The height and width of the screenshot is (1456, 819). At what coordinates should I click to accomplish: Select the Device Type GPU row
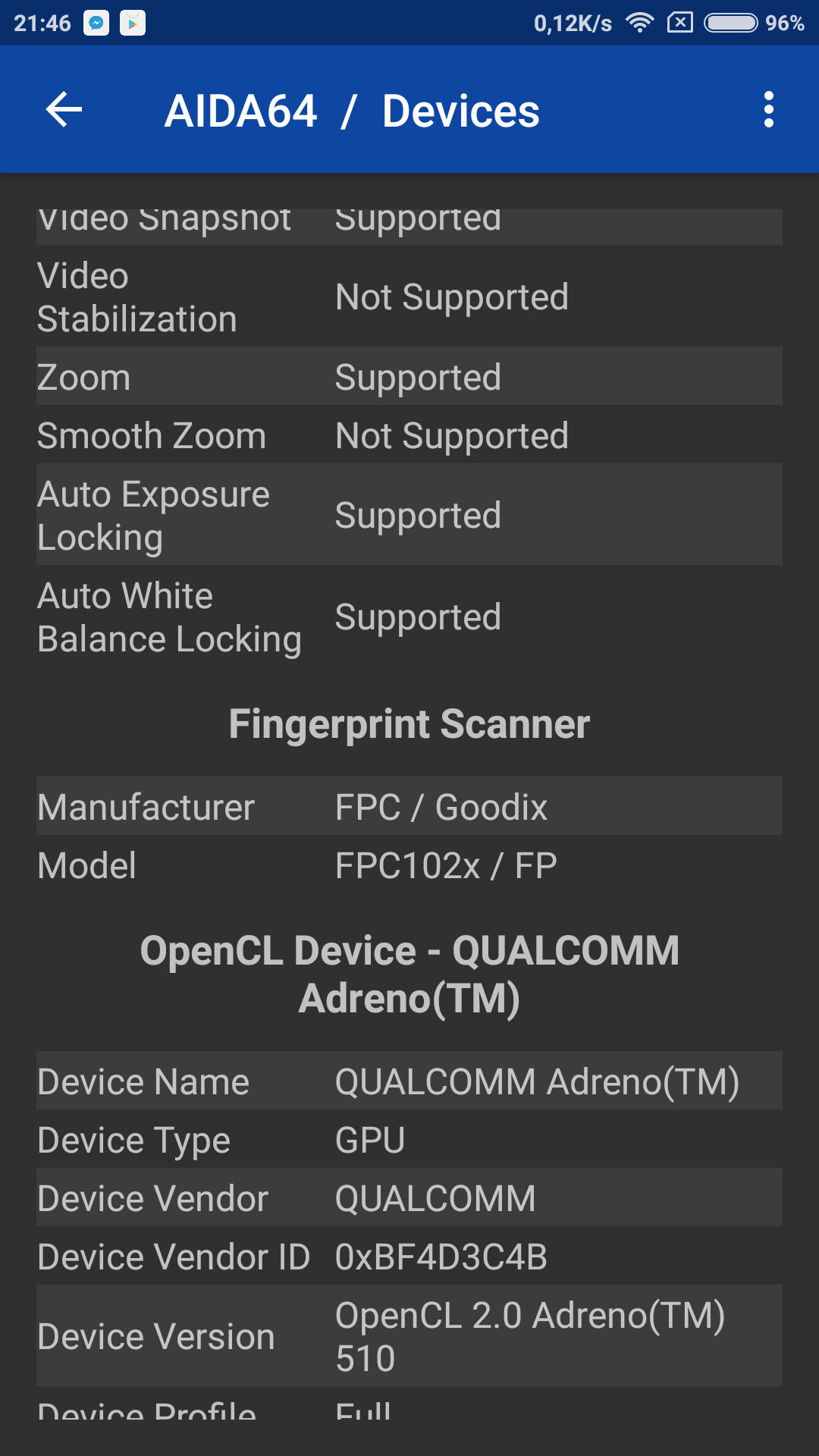point(409,1140)
